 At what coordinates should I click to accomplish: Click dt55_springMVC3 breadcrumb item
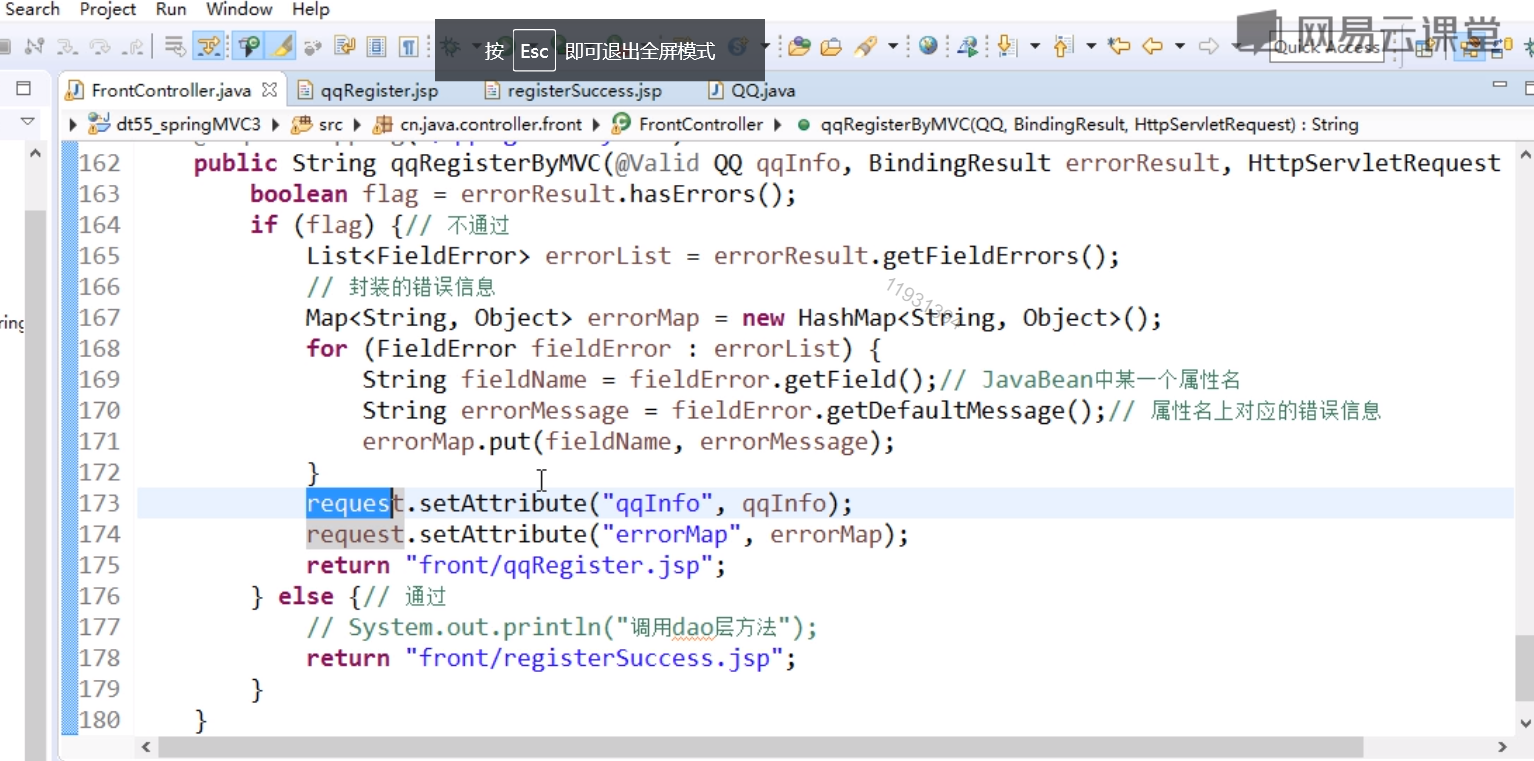[175, 124]
